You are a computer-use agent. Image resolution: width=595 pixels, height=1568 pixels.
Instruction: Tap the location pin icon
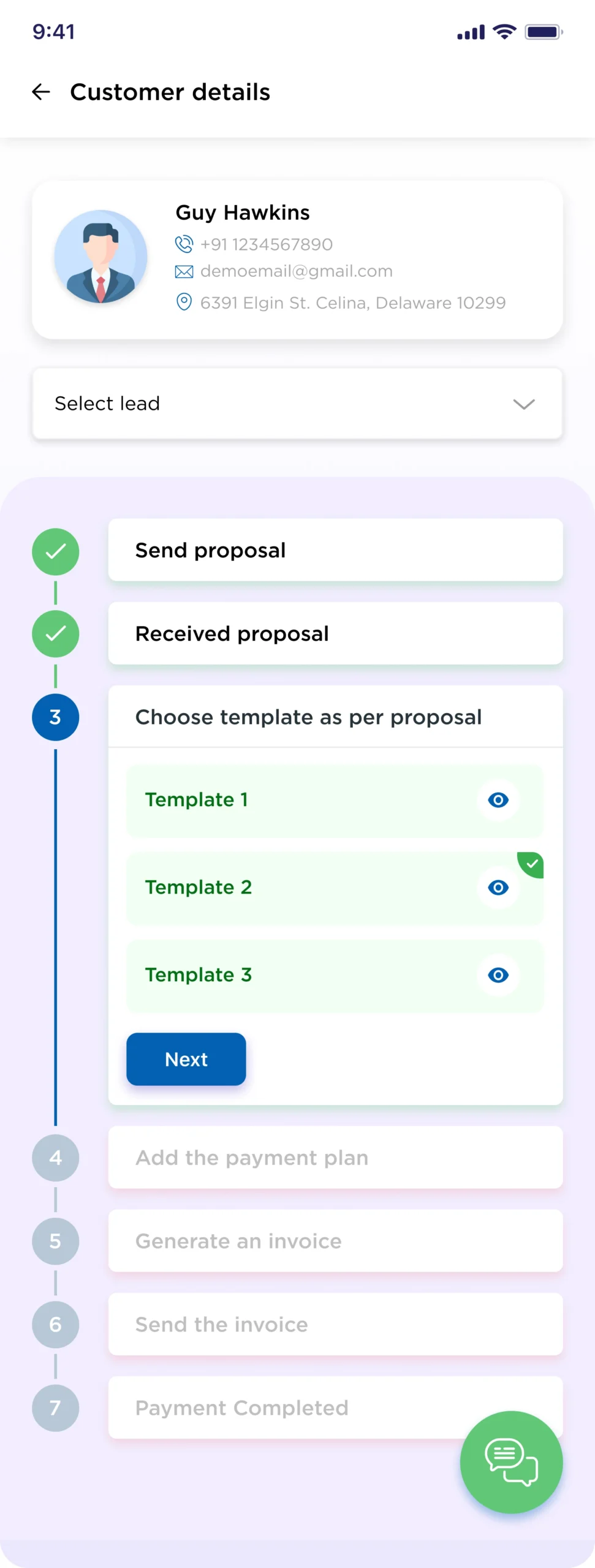click(x=184, y=302)
